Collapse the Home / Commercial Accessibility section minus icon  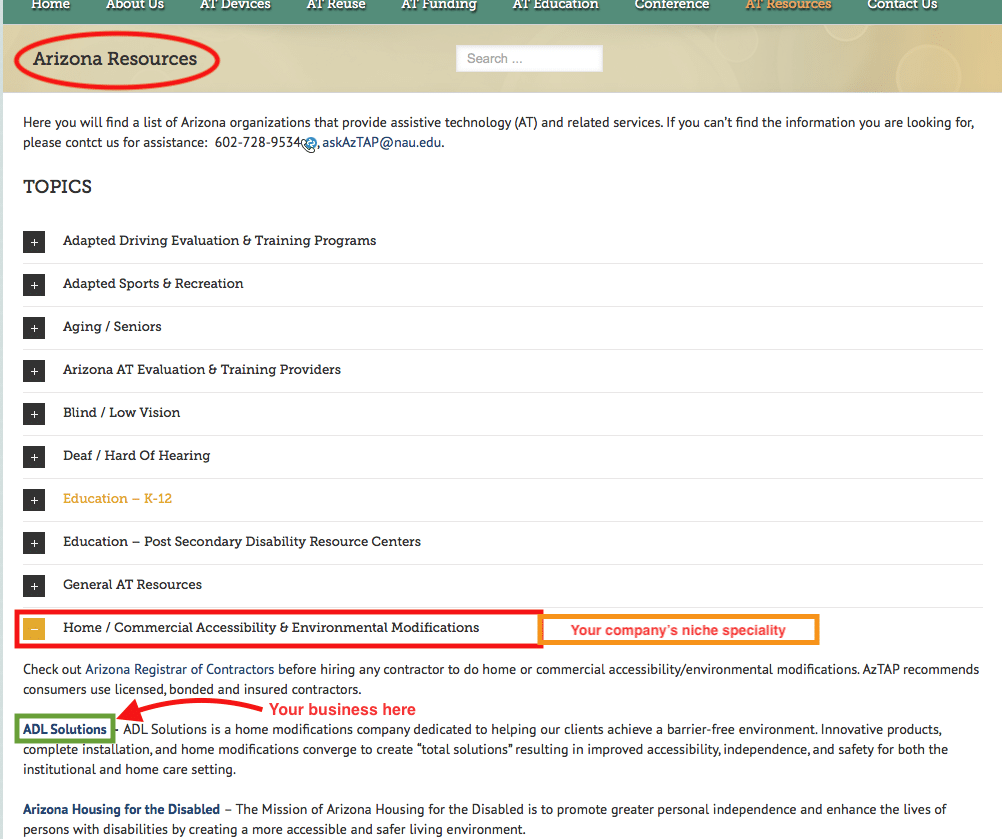coord(34,629)
